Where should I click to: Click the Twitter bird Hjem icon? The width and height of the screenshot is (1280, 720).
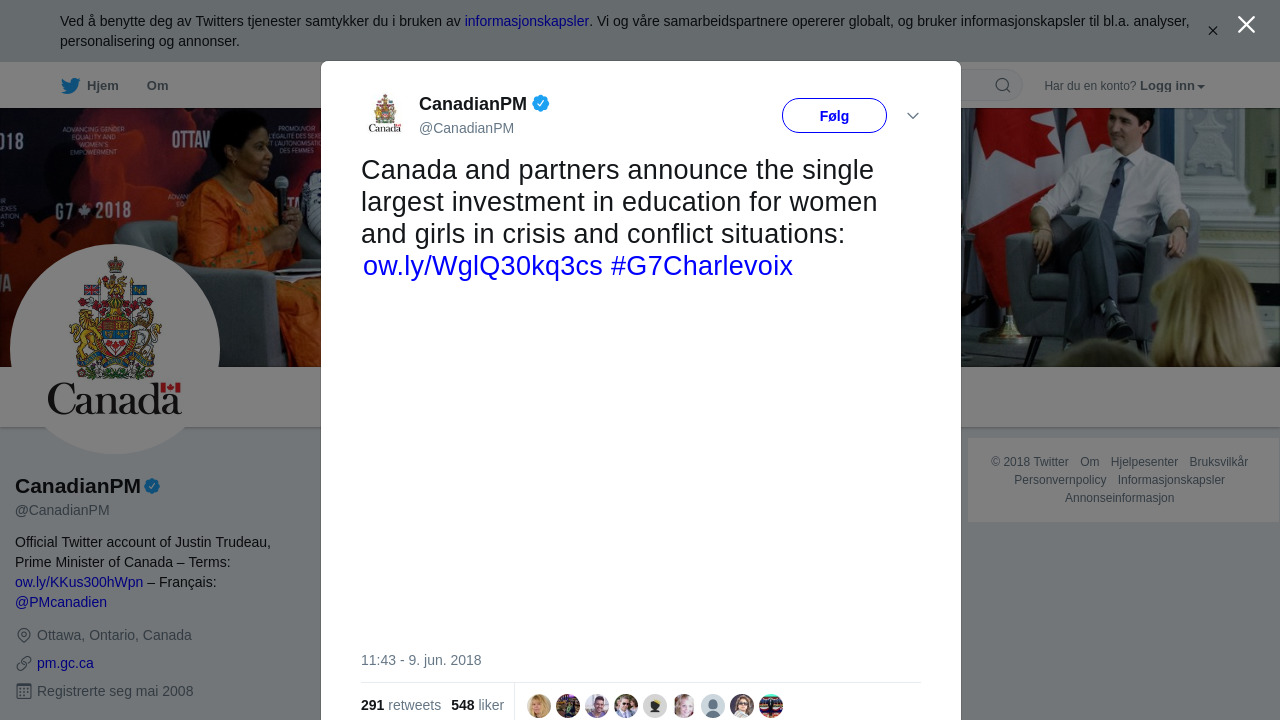point(71,86)
